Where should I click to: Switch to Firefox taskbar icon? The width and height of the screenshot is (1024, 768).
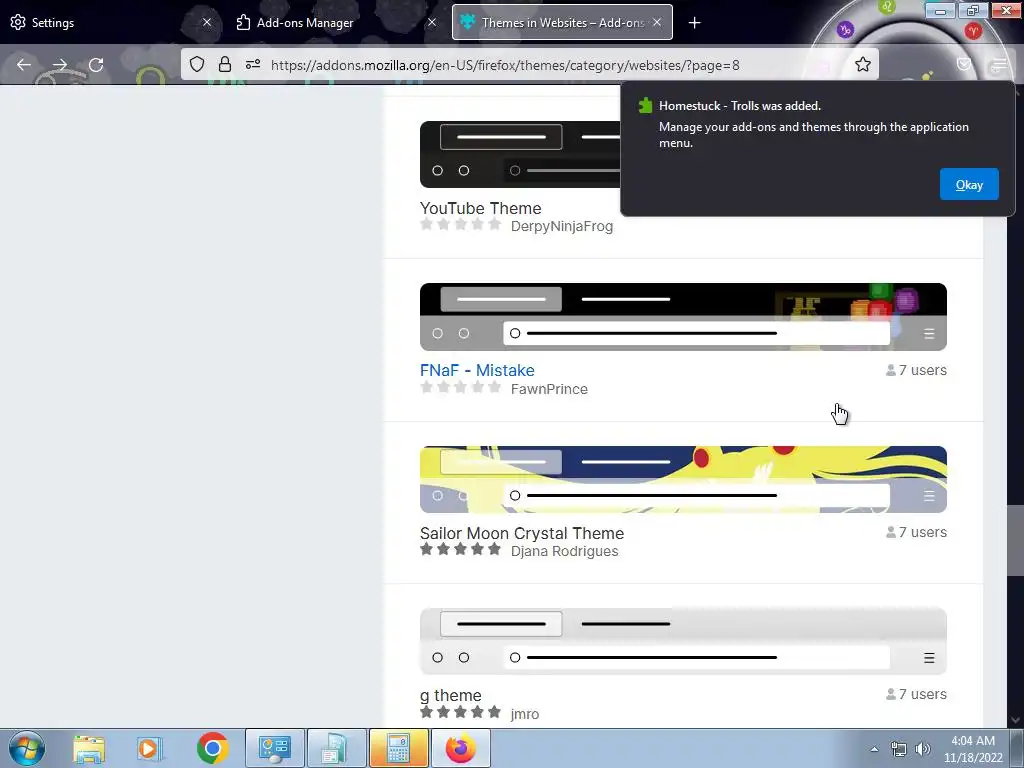(x=461, y=748)
